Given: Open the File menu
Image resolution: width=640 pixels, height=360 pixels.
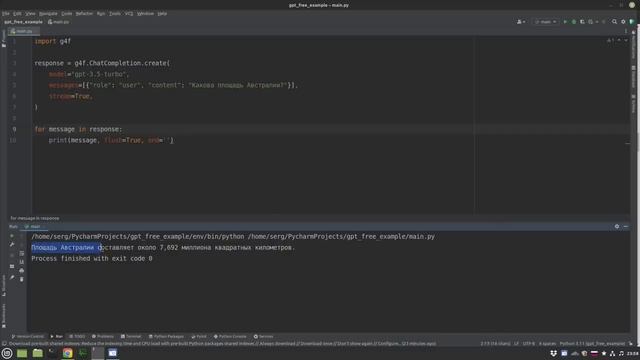Looking at the screenshot, I should click(x=6, y=13).
